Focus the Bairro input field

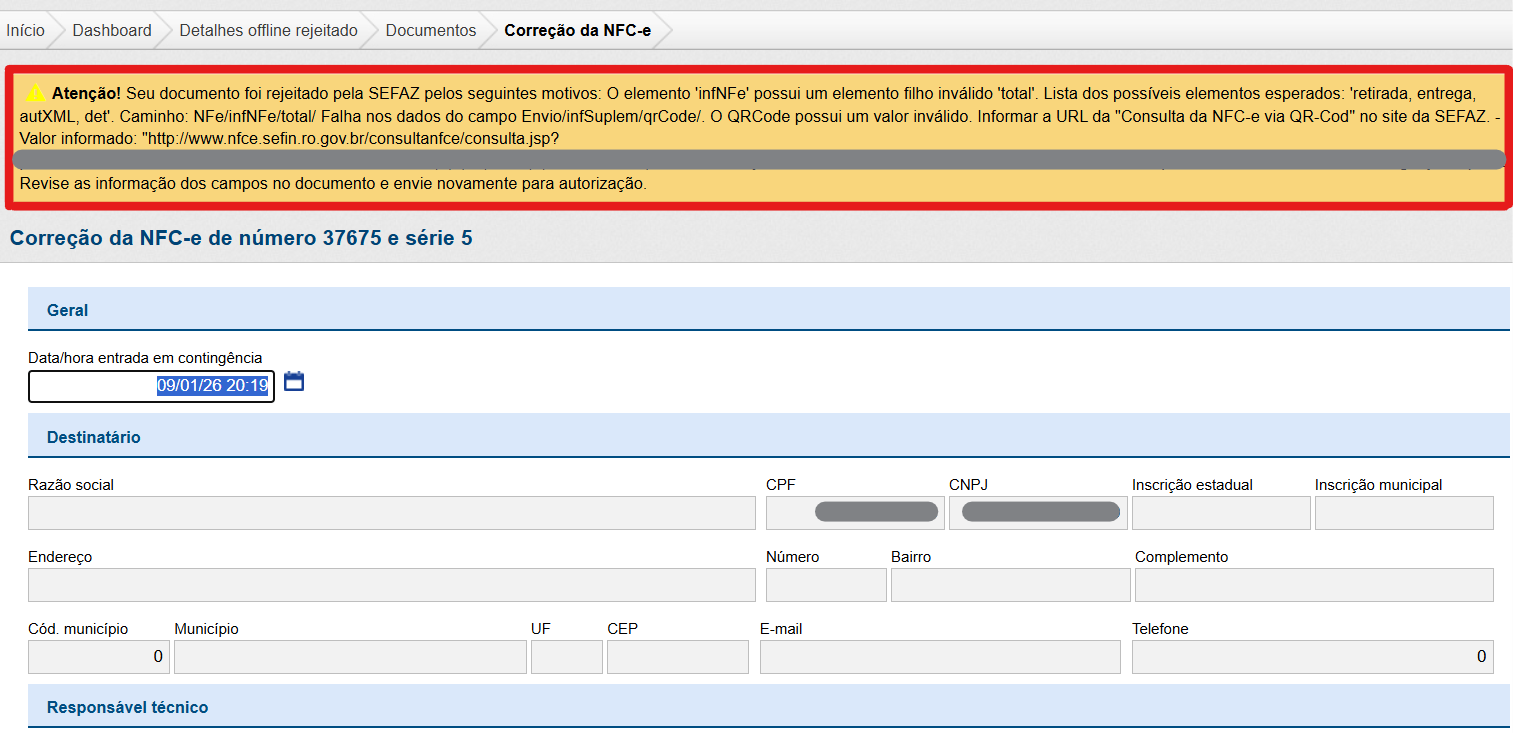coord(1010,585)
